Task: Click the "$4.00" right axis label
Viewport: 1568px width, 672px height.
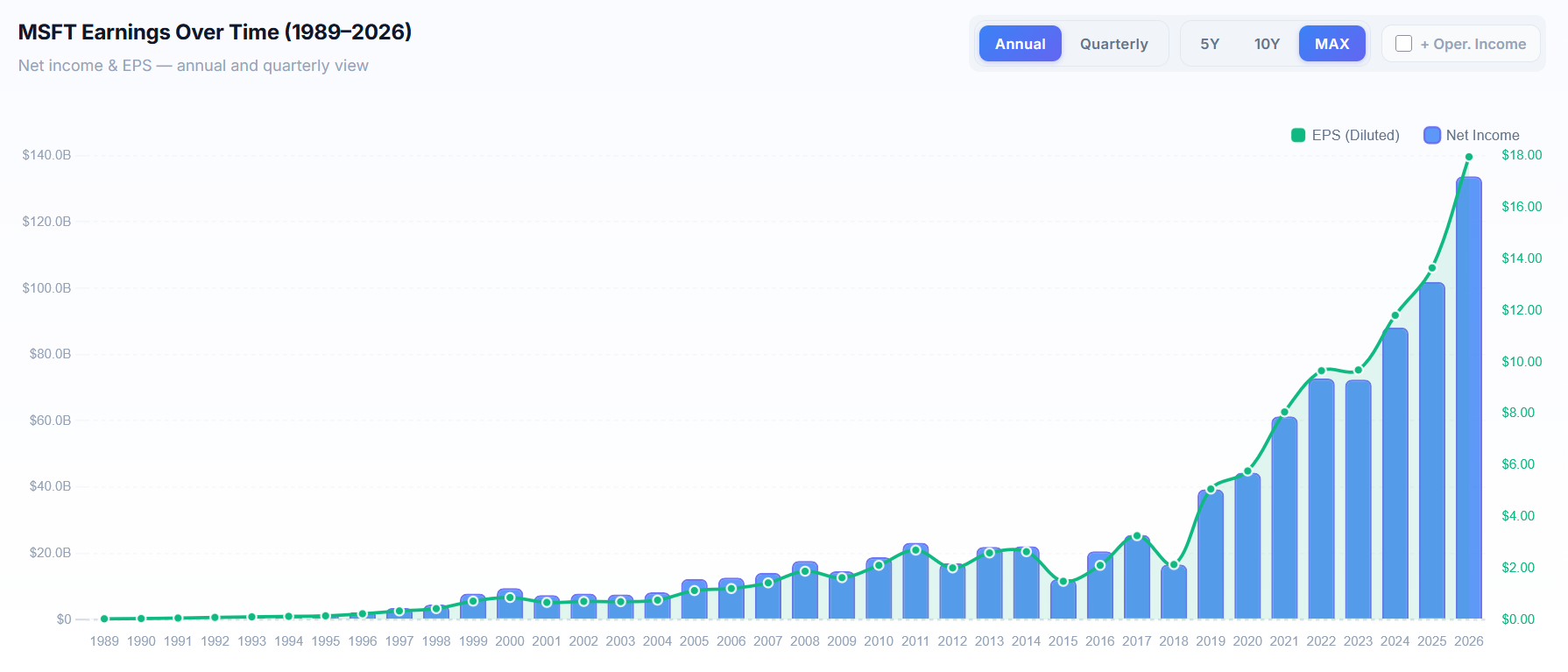Action: click(x=1518, y=516)
